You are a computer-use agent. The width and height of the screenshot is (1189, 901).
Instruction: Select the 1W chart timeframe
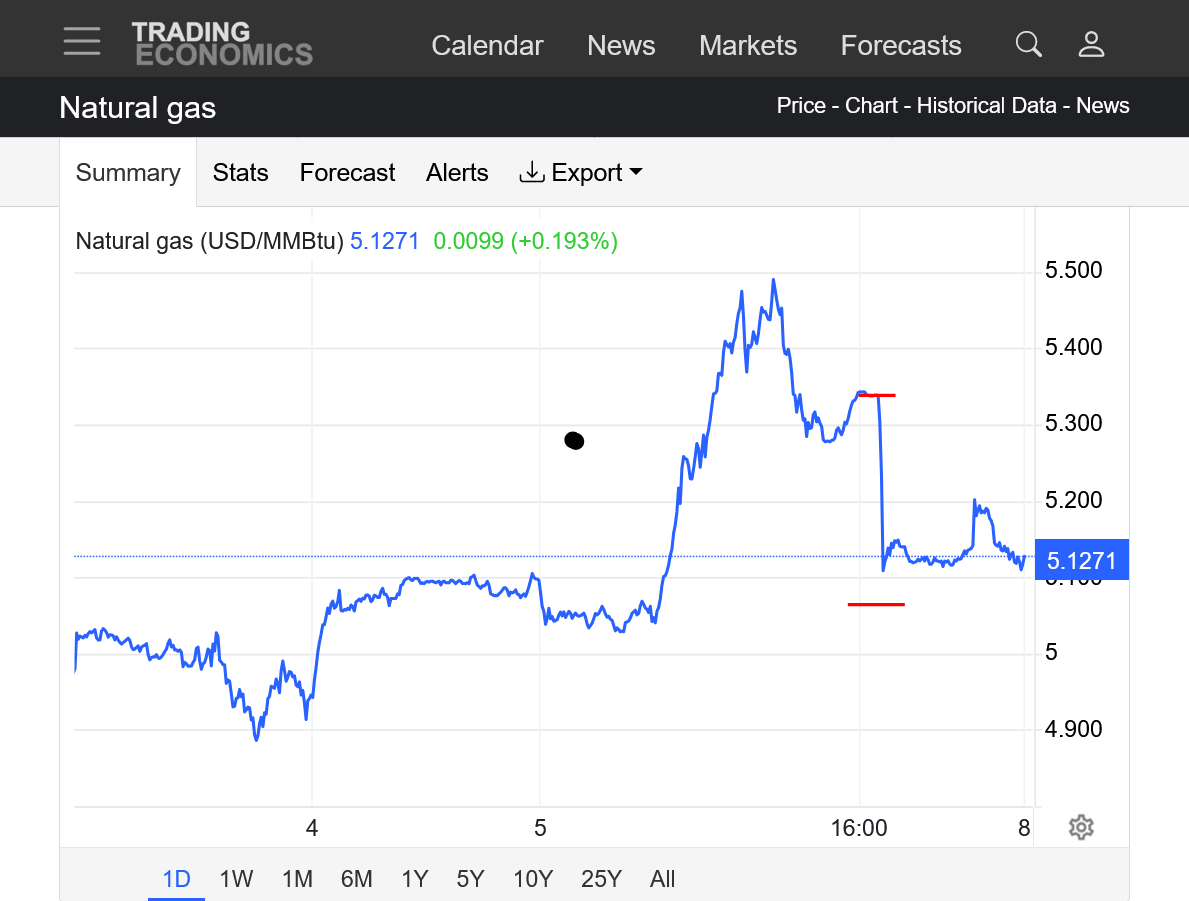pos(236,879)
